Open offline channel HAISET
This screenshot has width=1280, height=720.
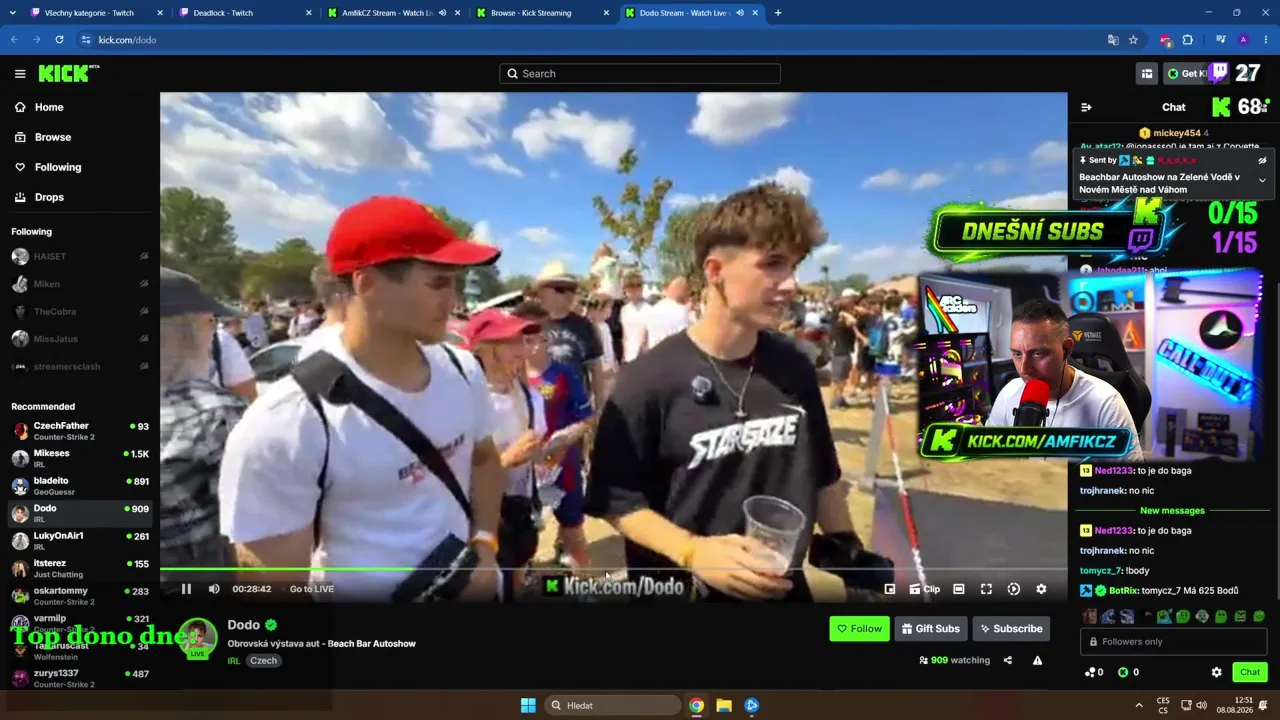(x=80, y=257)
